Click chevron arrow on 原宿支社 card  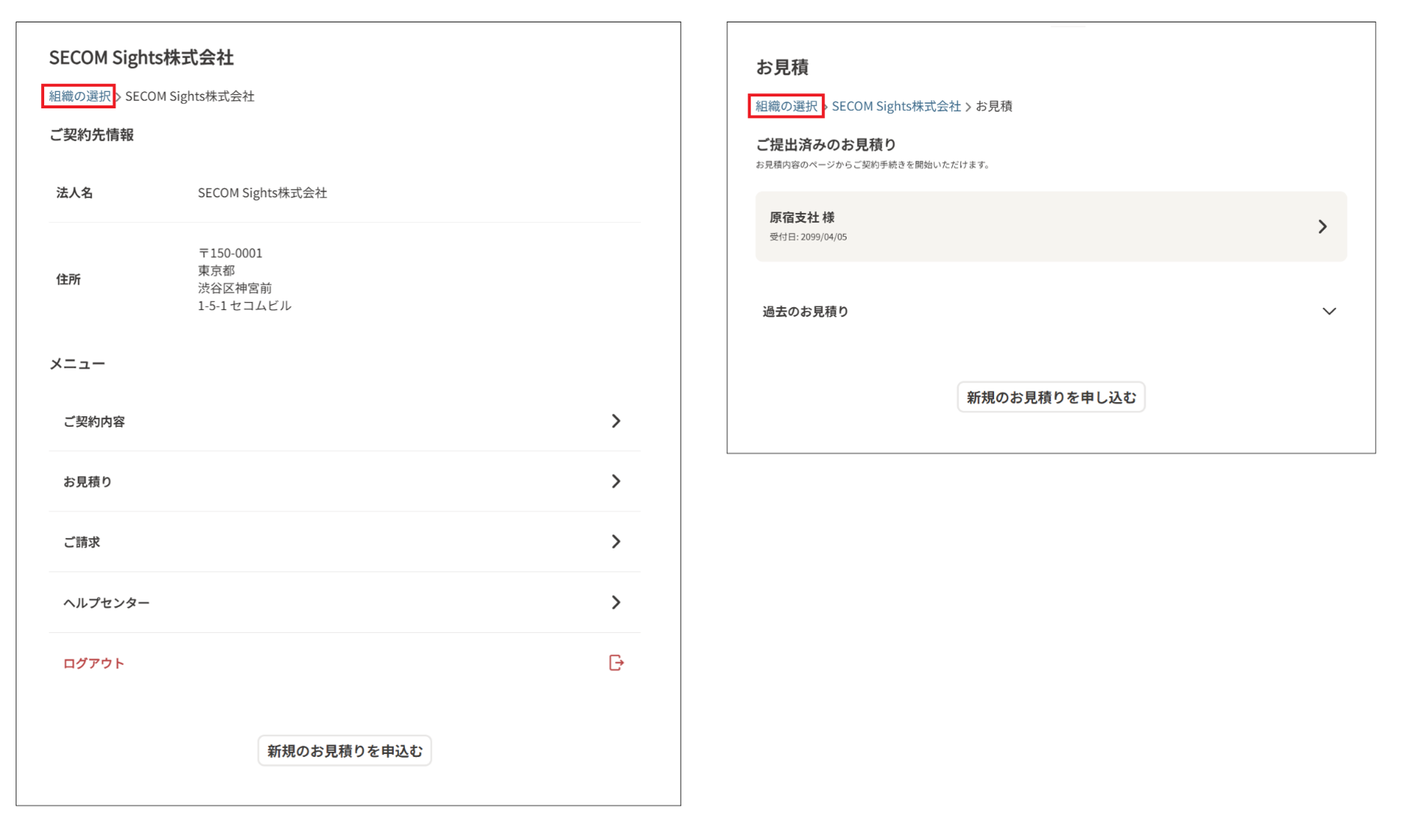(x=1322, y=226)
